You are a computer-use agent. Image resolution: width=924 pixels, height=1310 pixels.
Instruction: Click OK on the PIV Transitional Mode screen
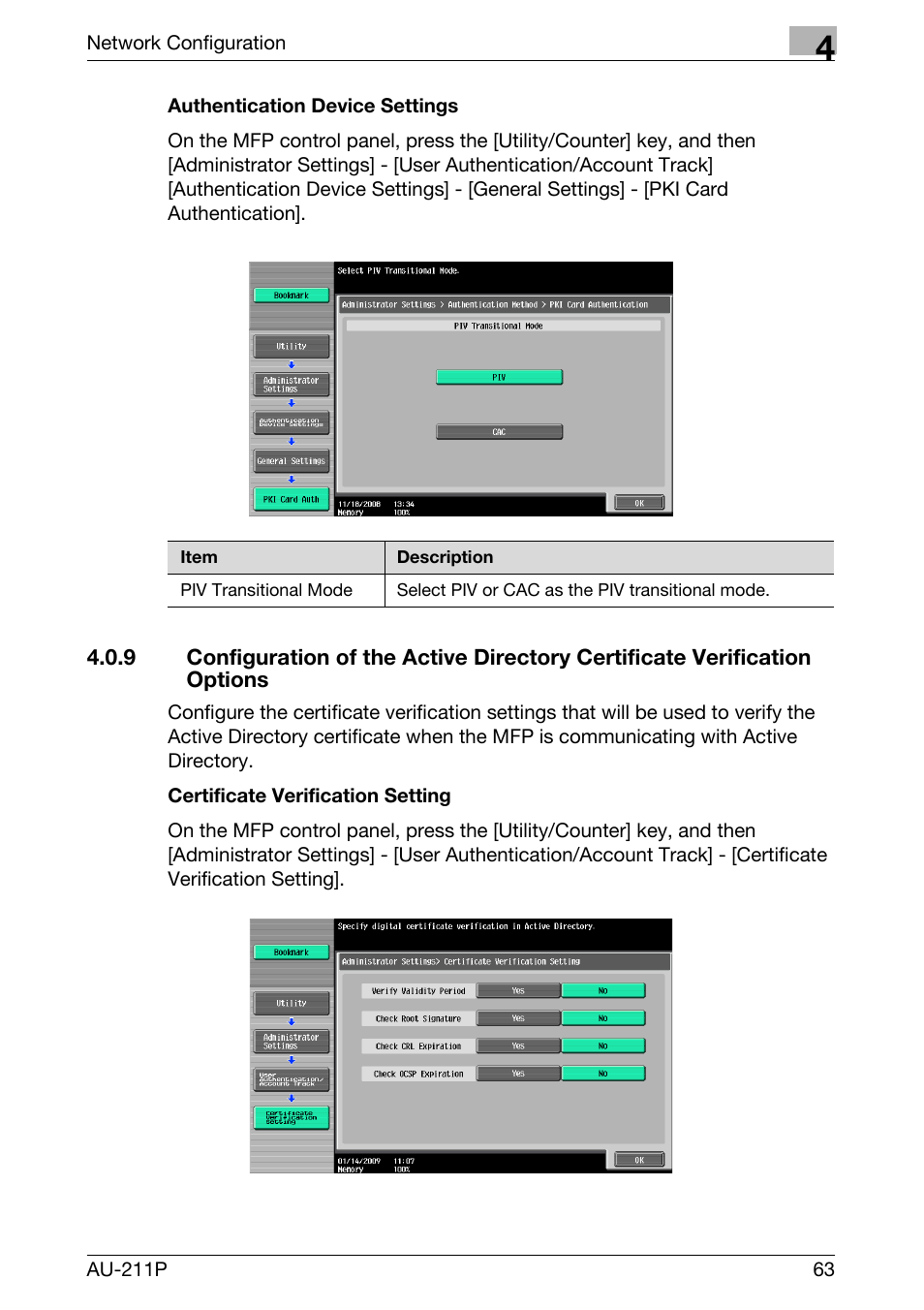click(639, 503)
